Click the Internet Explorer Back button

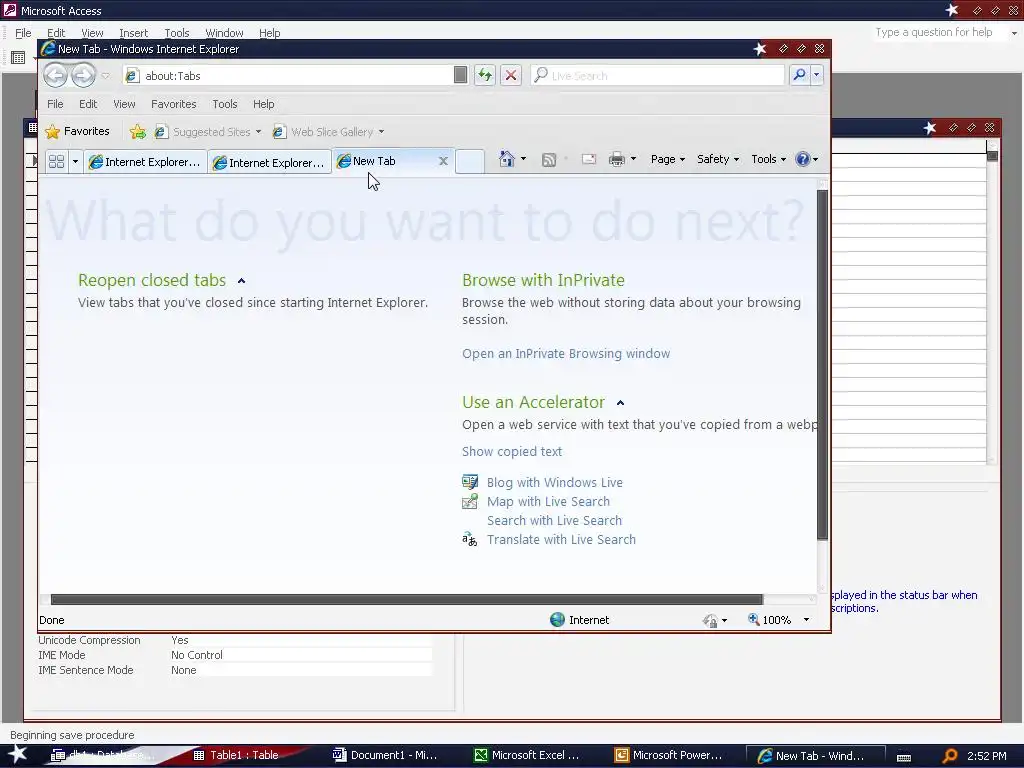click(x=56, y=75)
